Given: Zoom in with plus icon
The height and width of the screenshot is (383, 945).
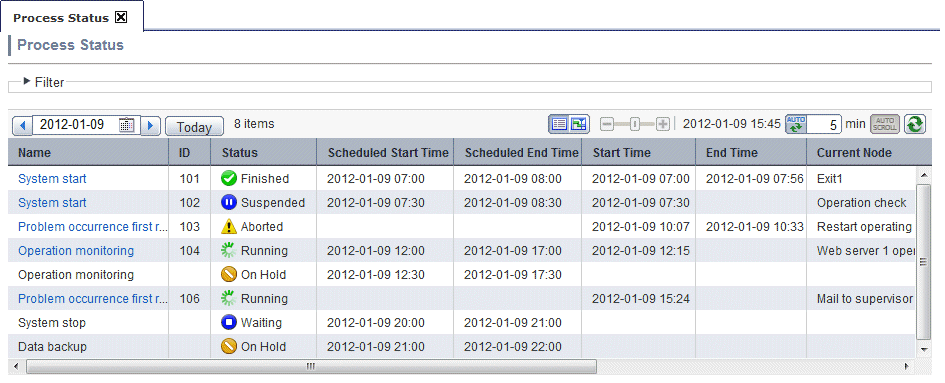Looking at the screenshot, I should (x=663, y=124).
